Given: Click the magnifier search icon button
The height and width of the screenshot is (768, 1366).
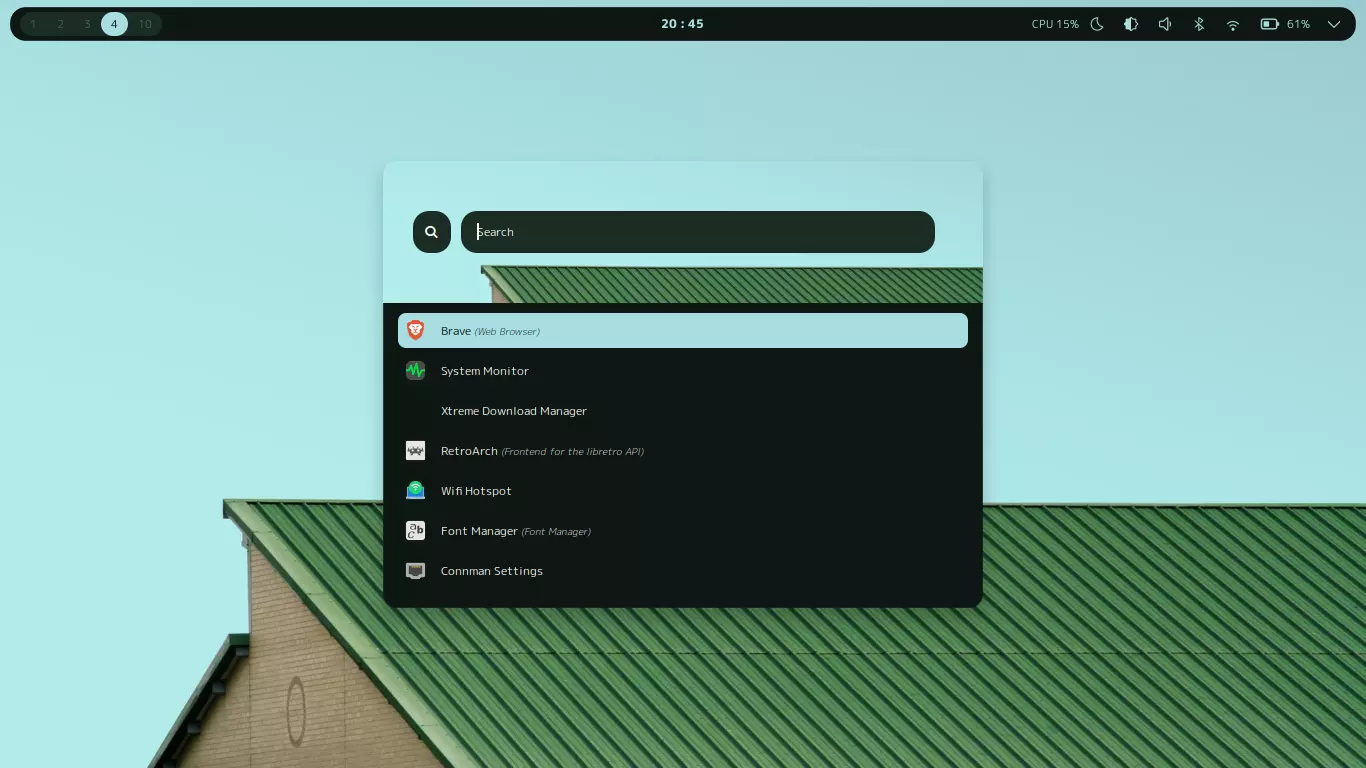Looking at the screenshot, I should point(432,232).
